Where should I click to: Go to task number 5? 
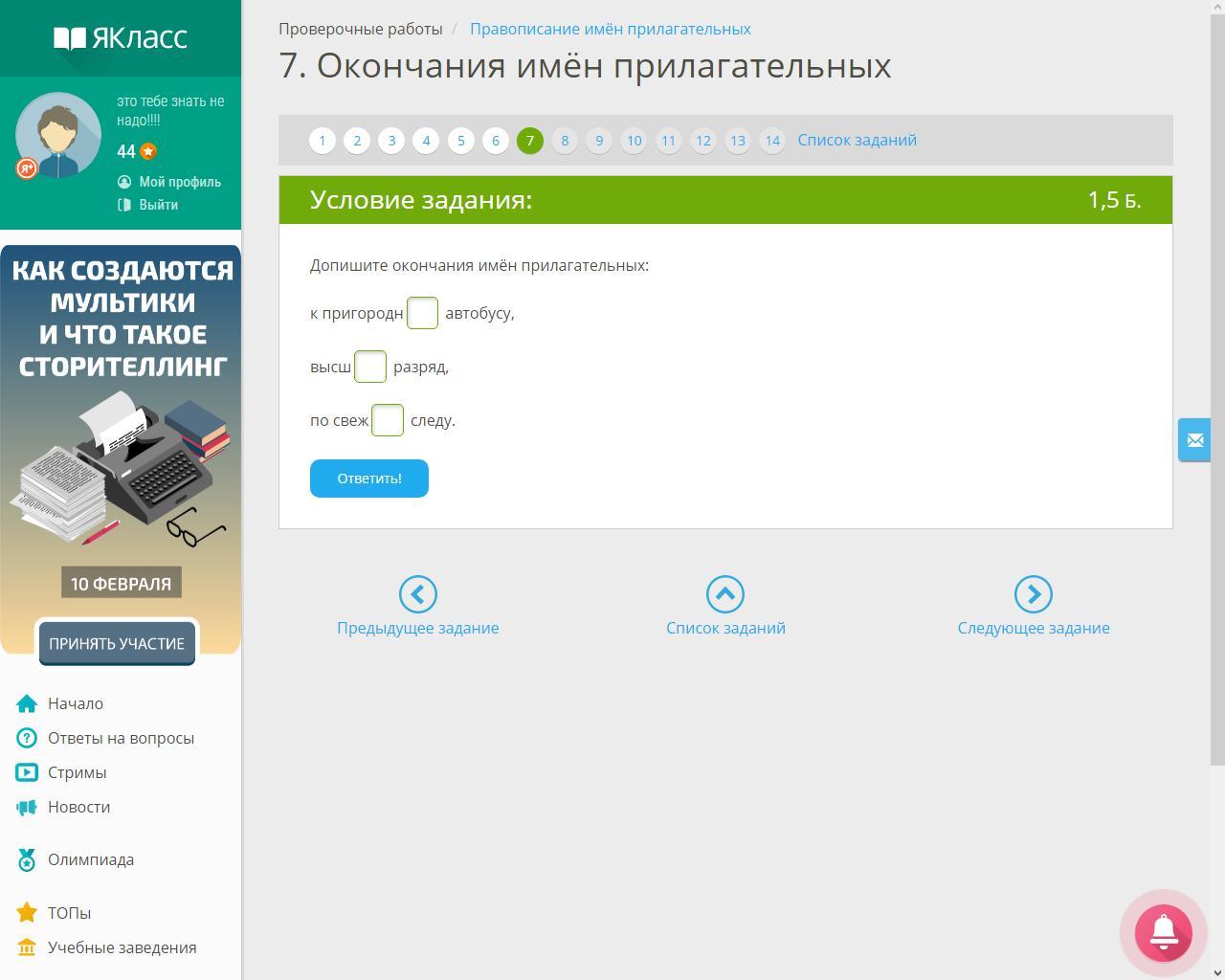tap(460, 141)
